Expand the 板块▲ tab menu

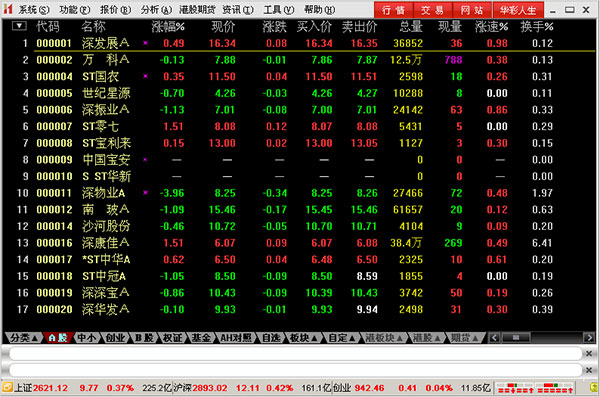(x=304, y=338)
